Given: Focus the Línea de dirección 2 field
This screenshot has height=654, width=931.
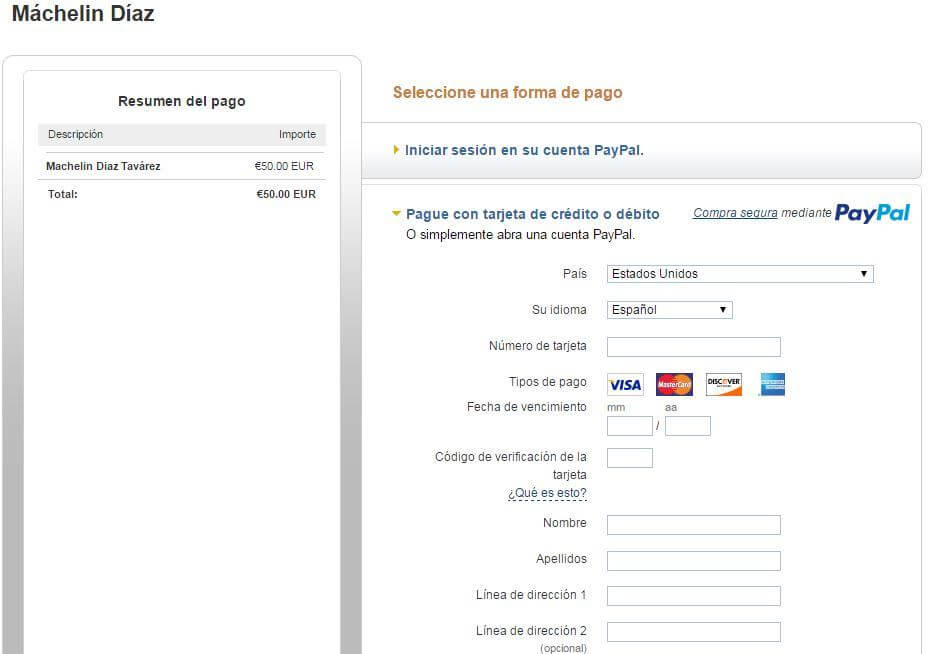Looking at the screenshot, I should pos(694,632).
